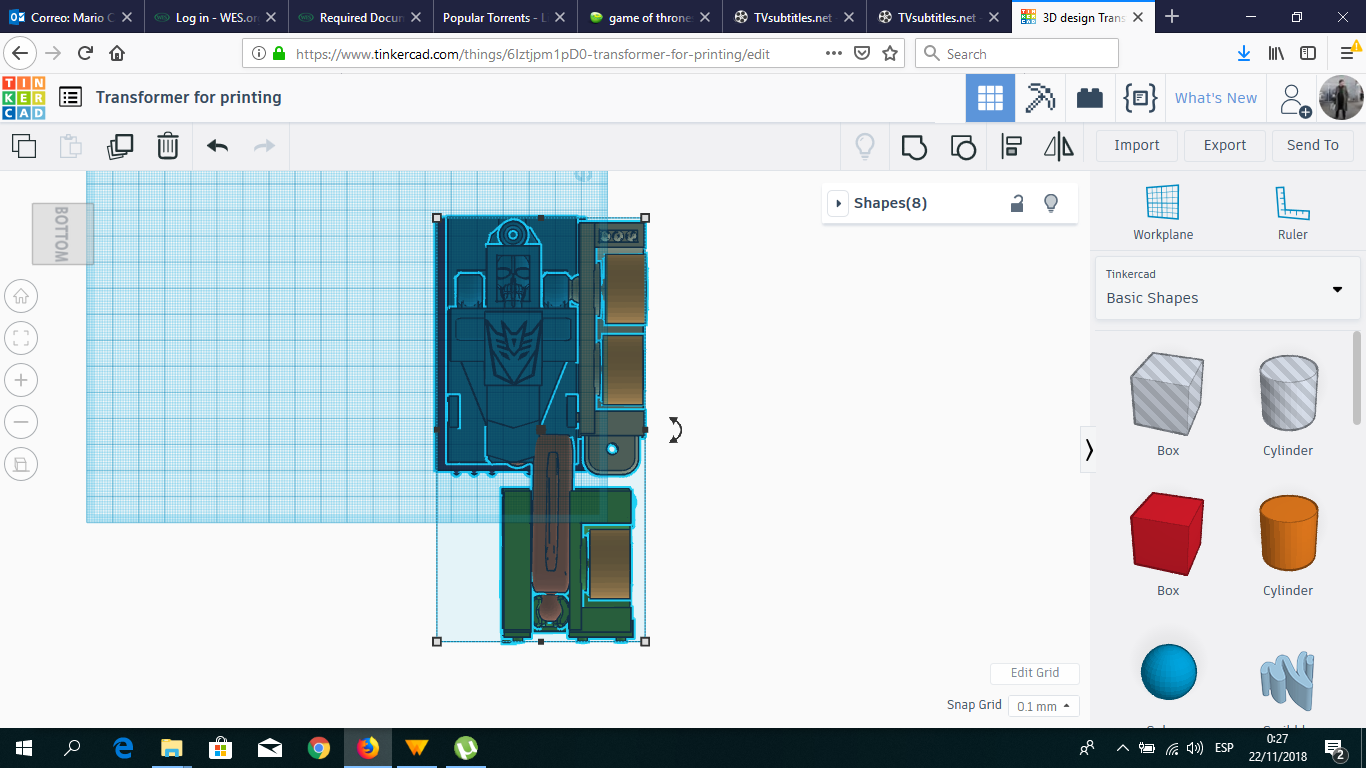This screenshot has height=768, width=1366.
Task: Expand the Shapes(8) inspector panel
Action: pyautogui.click(x=839, y=203)
